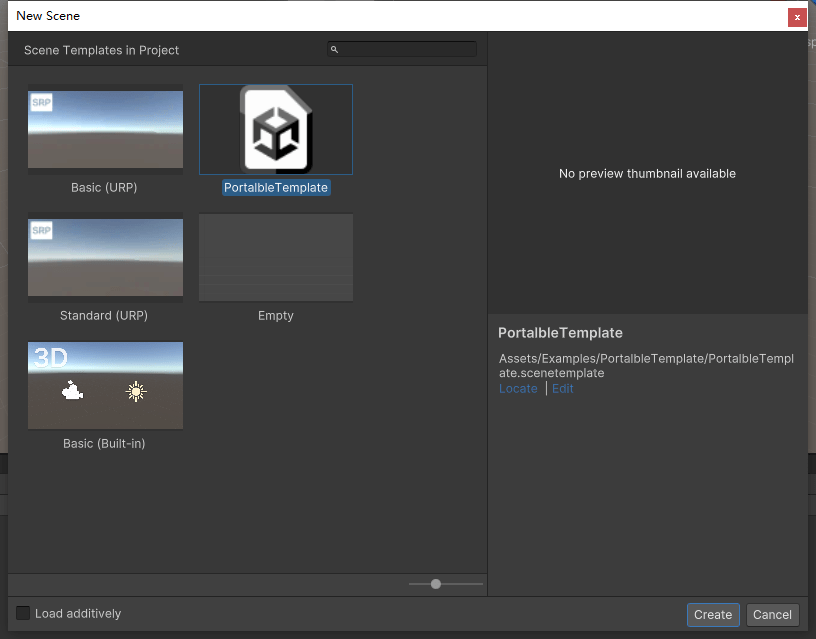This screenshot has height=639, width=816.
Task: Focus the template search field
Action: point(402,49)
